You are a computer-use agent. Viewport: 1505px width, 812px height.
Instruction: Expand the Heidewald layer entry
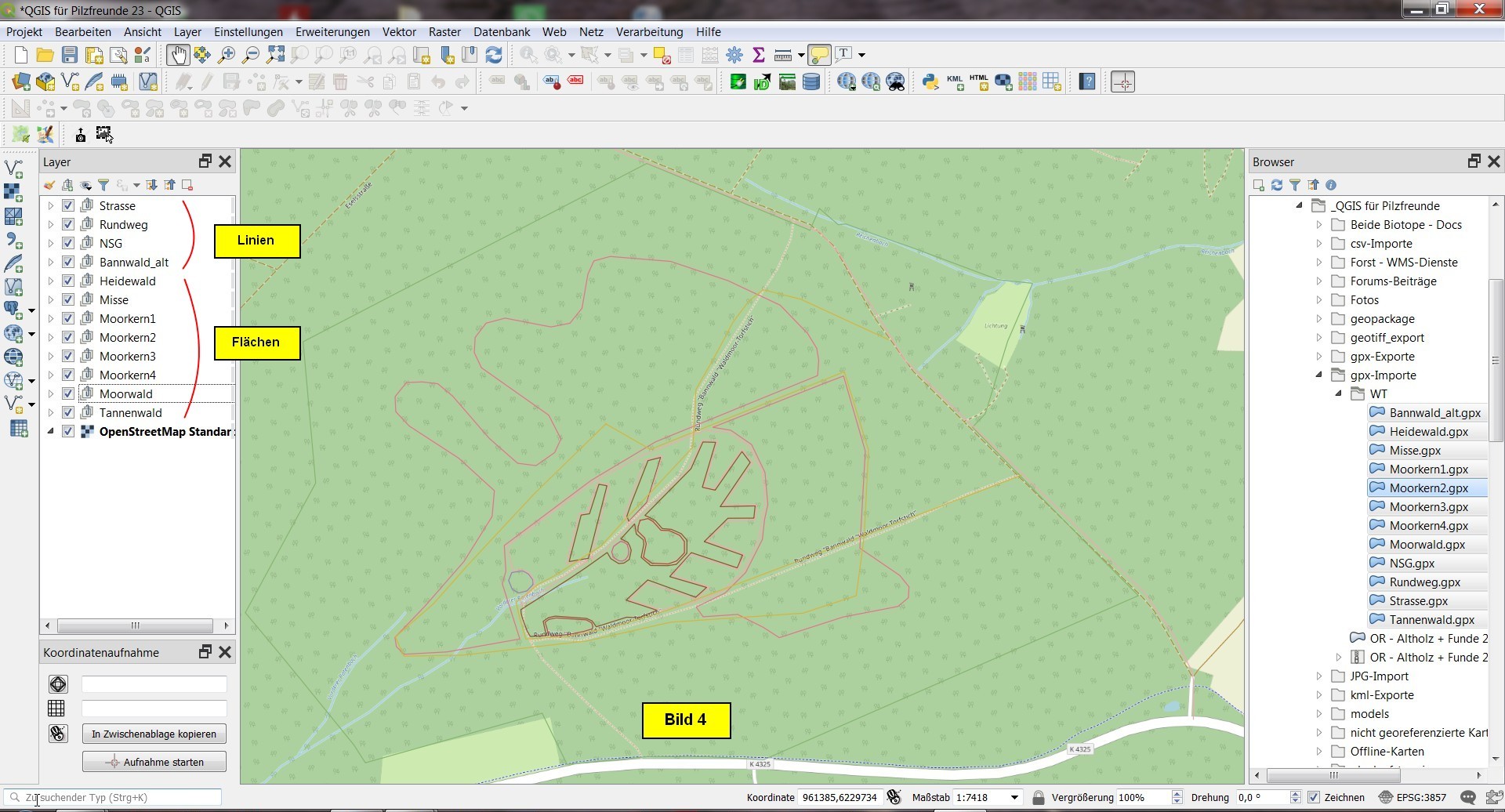[51, 281]
